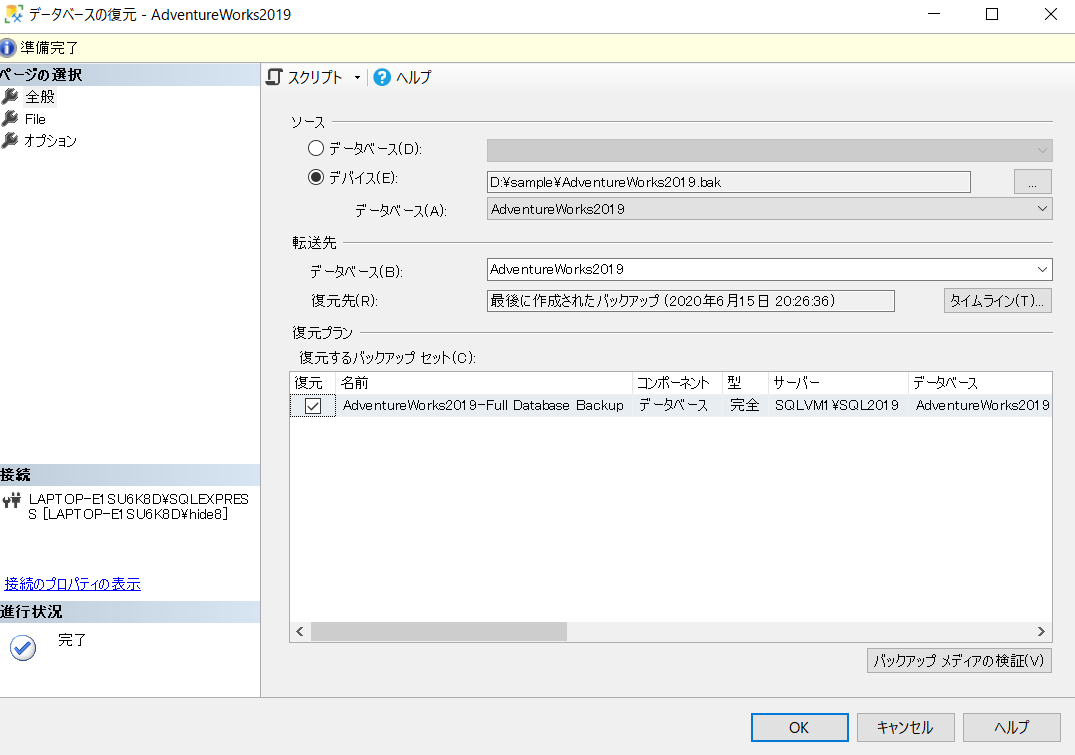Click the 完全 type cell
Screen dimensions: 1075x755
point(745,405)
